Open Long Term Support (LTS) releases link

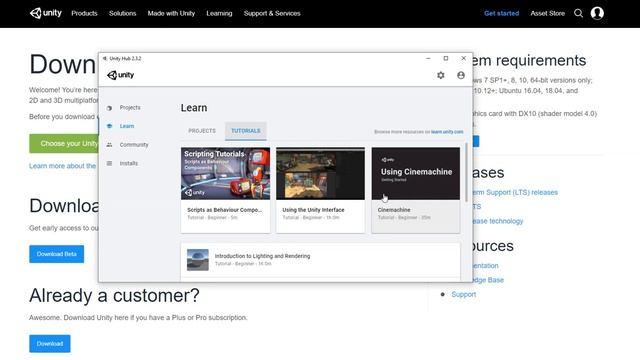pyautogui.click(x=515, y=192)
